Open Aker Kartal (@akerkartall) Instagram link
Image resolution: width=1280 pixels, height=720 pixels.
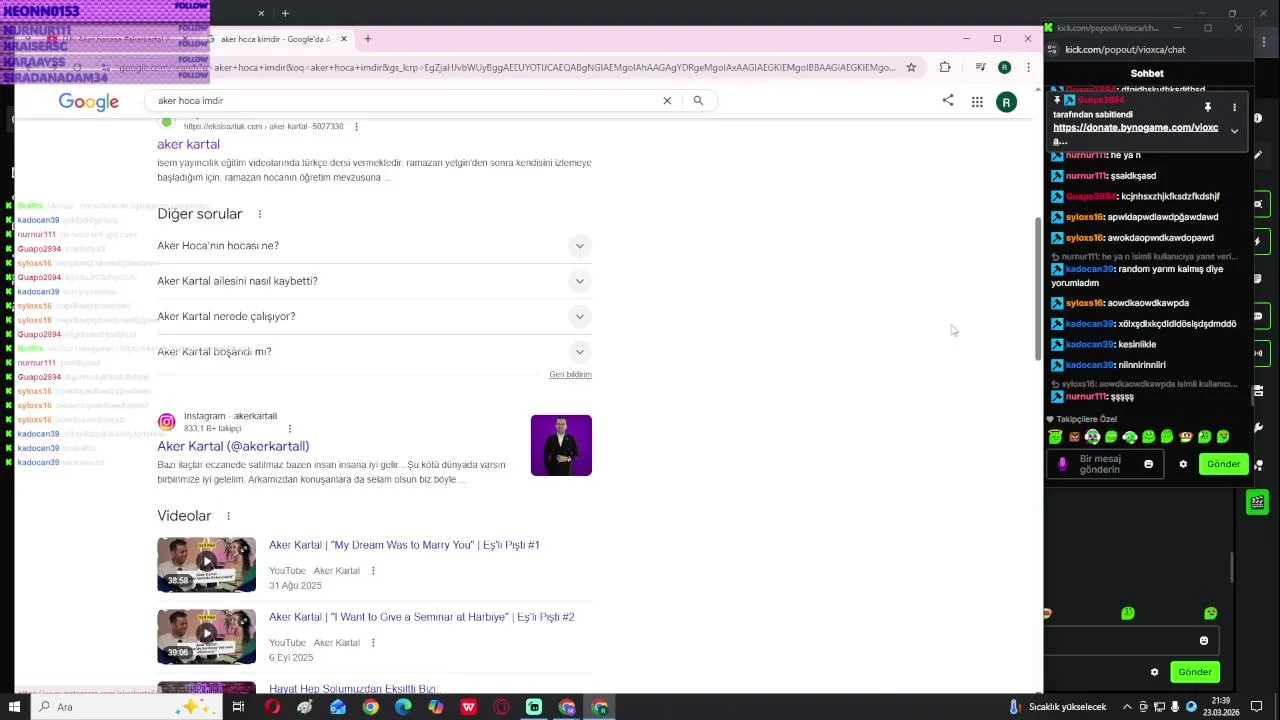233,446
